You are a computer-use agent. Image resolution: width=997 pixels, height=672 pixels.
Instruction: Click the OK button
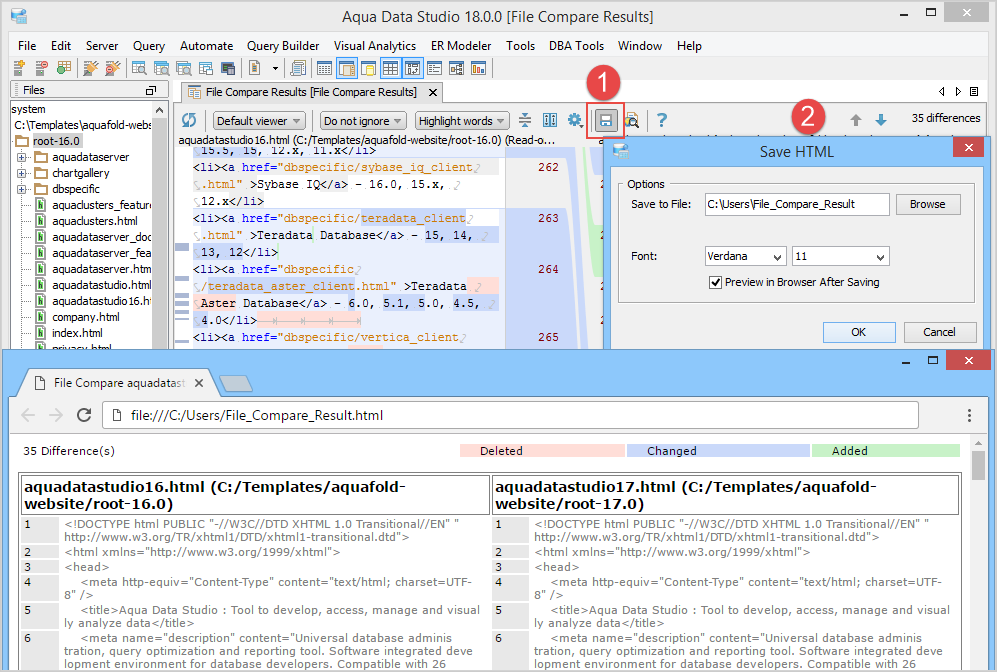(858, 332)
